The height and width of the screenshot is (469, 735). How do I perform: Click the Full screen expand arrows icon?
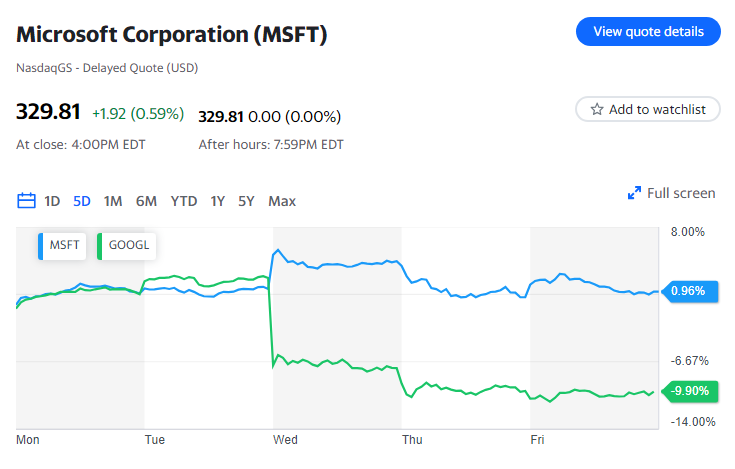tap(634, 193)
